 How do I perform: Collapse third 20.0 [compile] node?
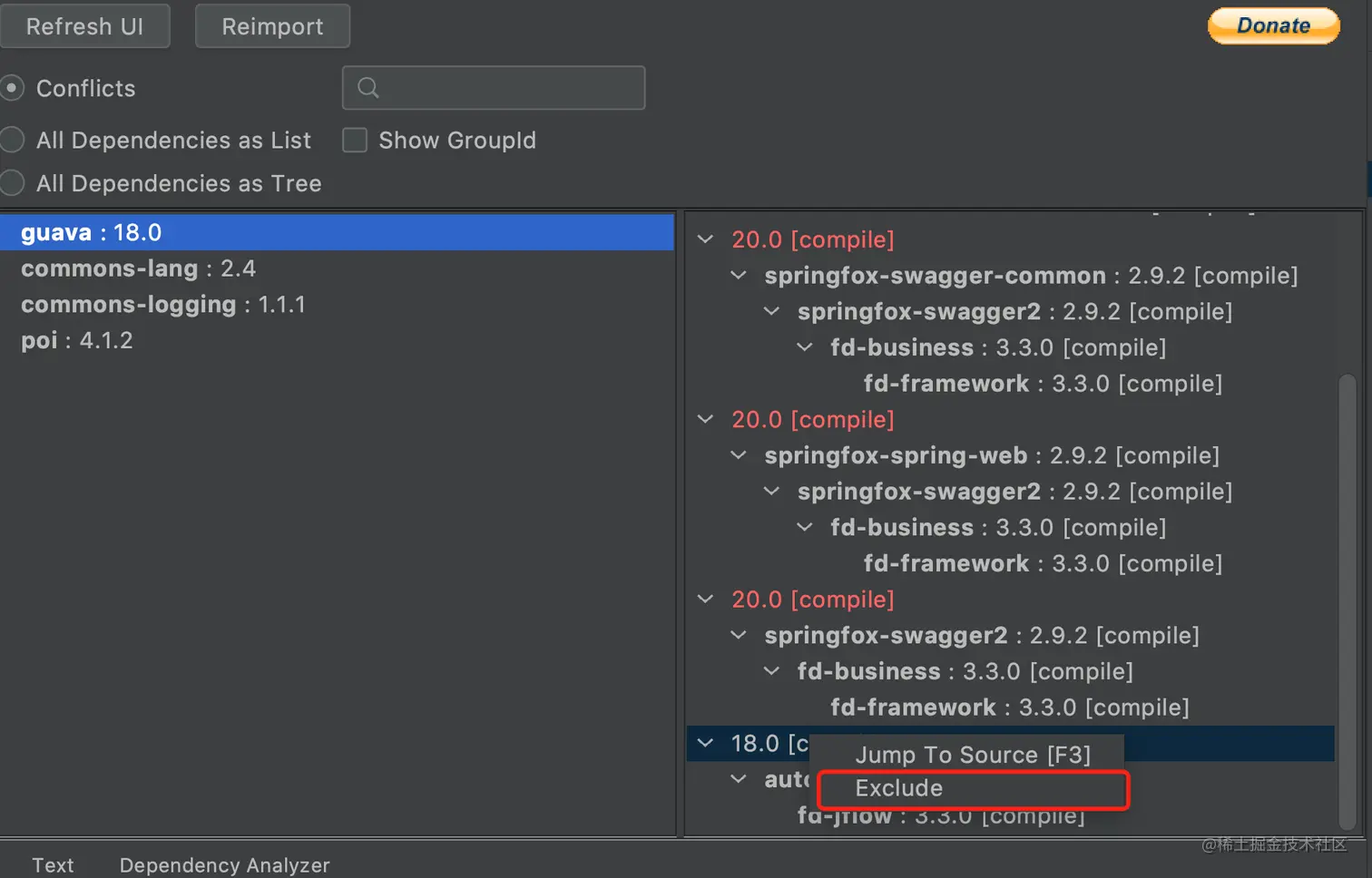(x=705, y=599)
